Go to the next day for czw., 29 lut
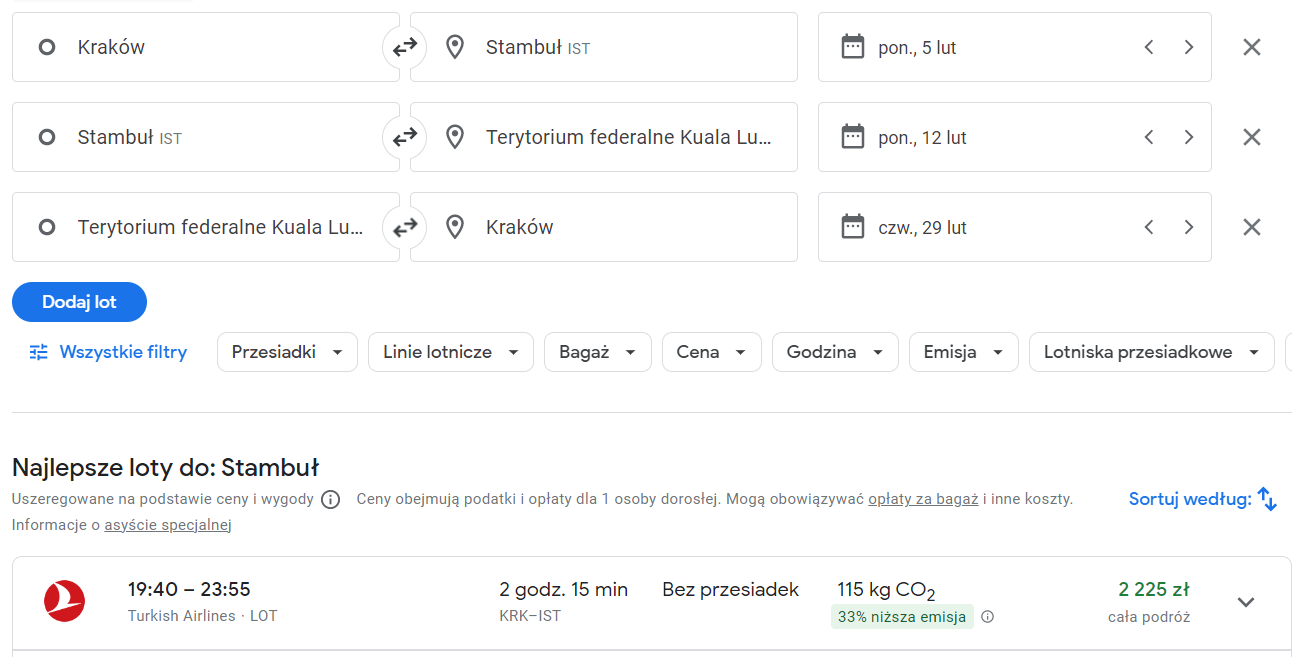 [x=1188, y=227]
